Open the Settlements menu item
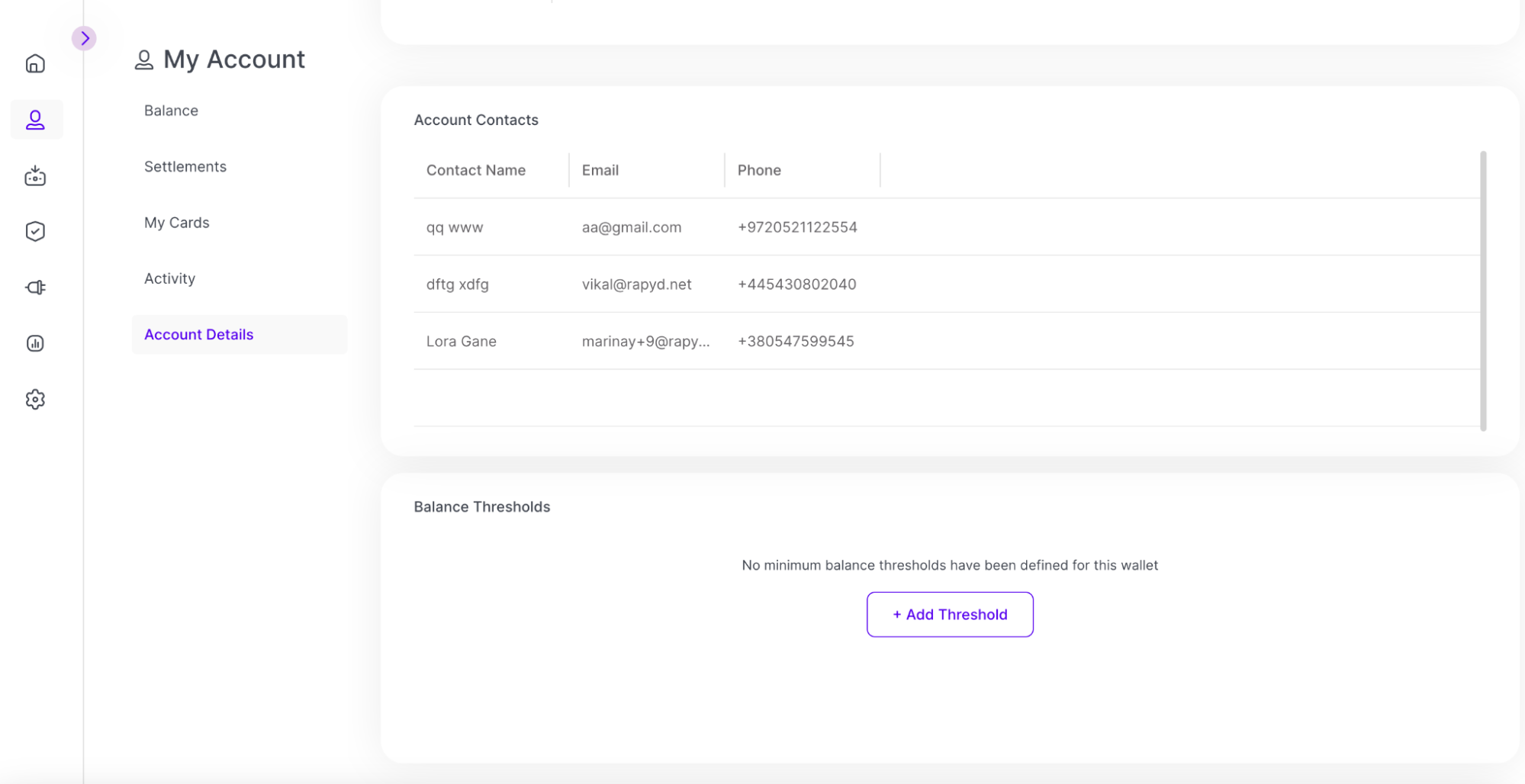This screenshot has width=1525, height=784. (x=185, y=166)
